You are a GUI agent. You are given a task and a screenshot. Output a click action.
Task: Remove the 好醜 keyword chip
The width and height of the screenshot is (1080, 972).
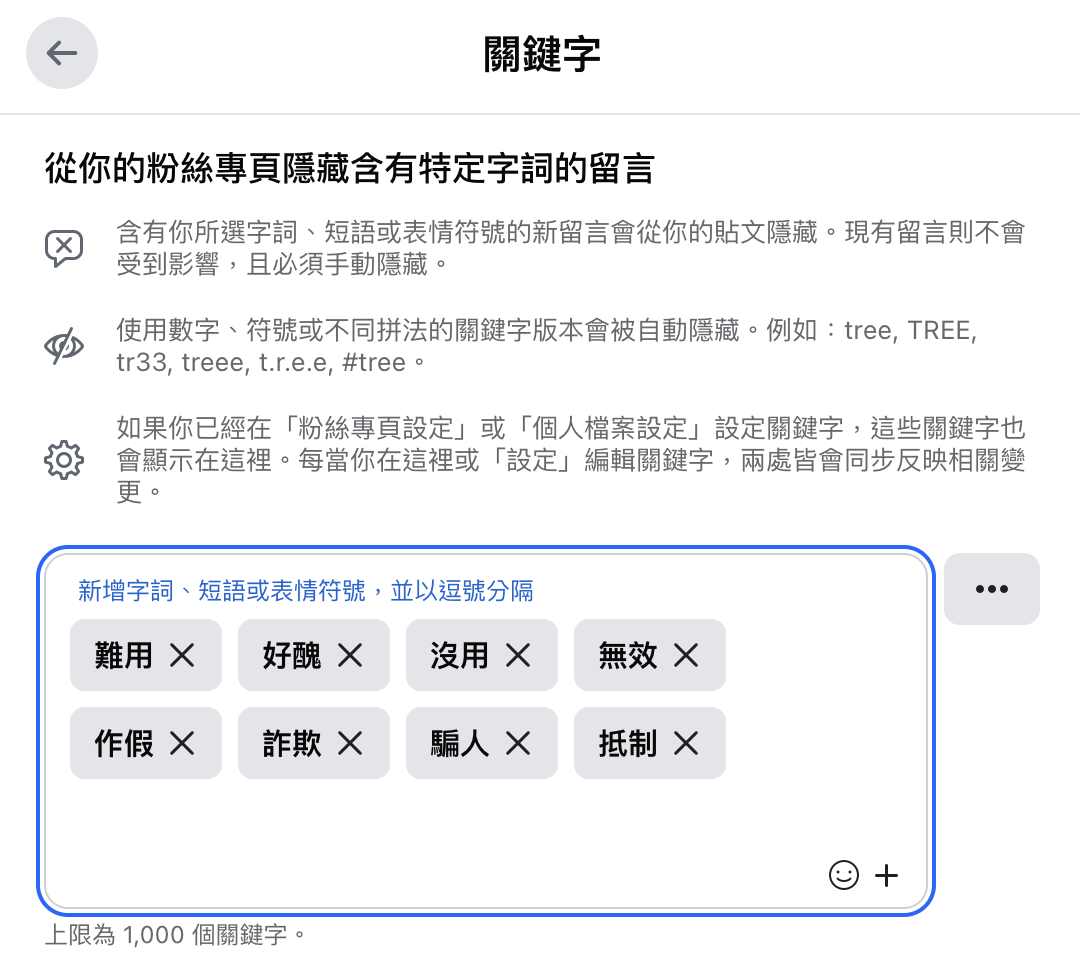351,655
